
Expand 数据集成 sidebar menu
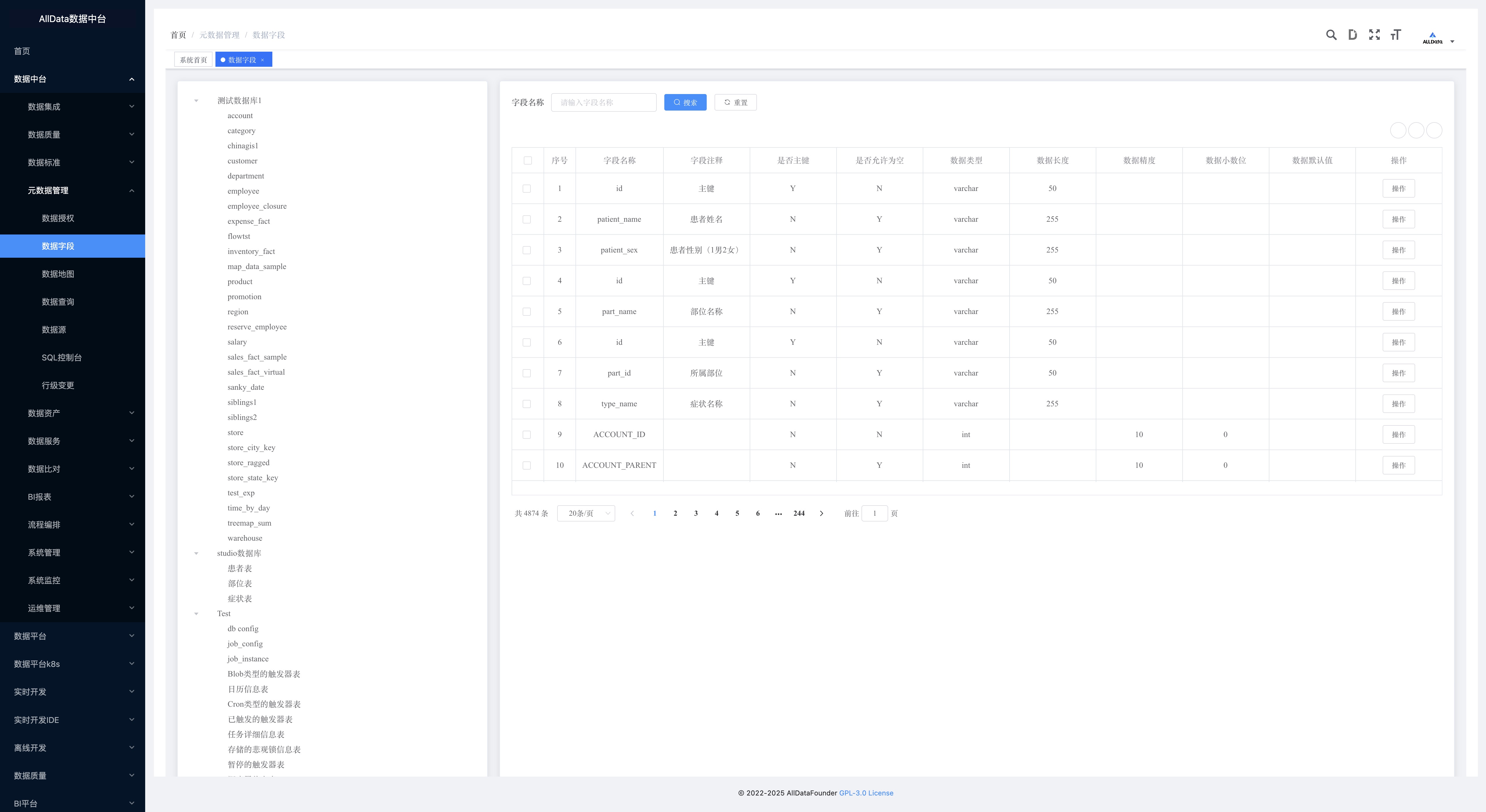pyautogui.click(x=73, y=107)
